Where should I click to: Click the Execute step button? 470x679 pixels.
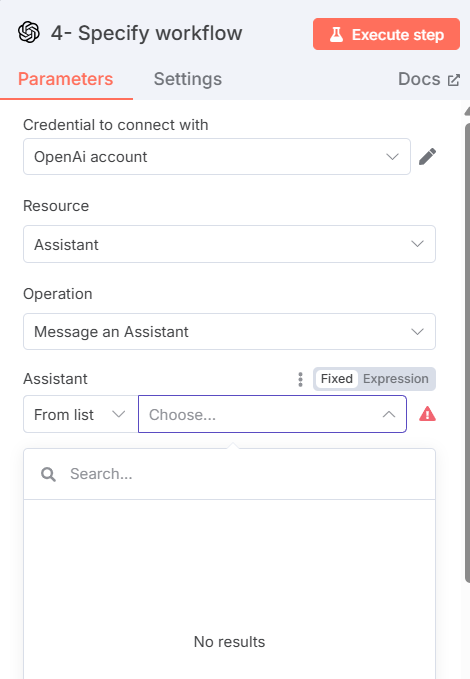386,34
